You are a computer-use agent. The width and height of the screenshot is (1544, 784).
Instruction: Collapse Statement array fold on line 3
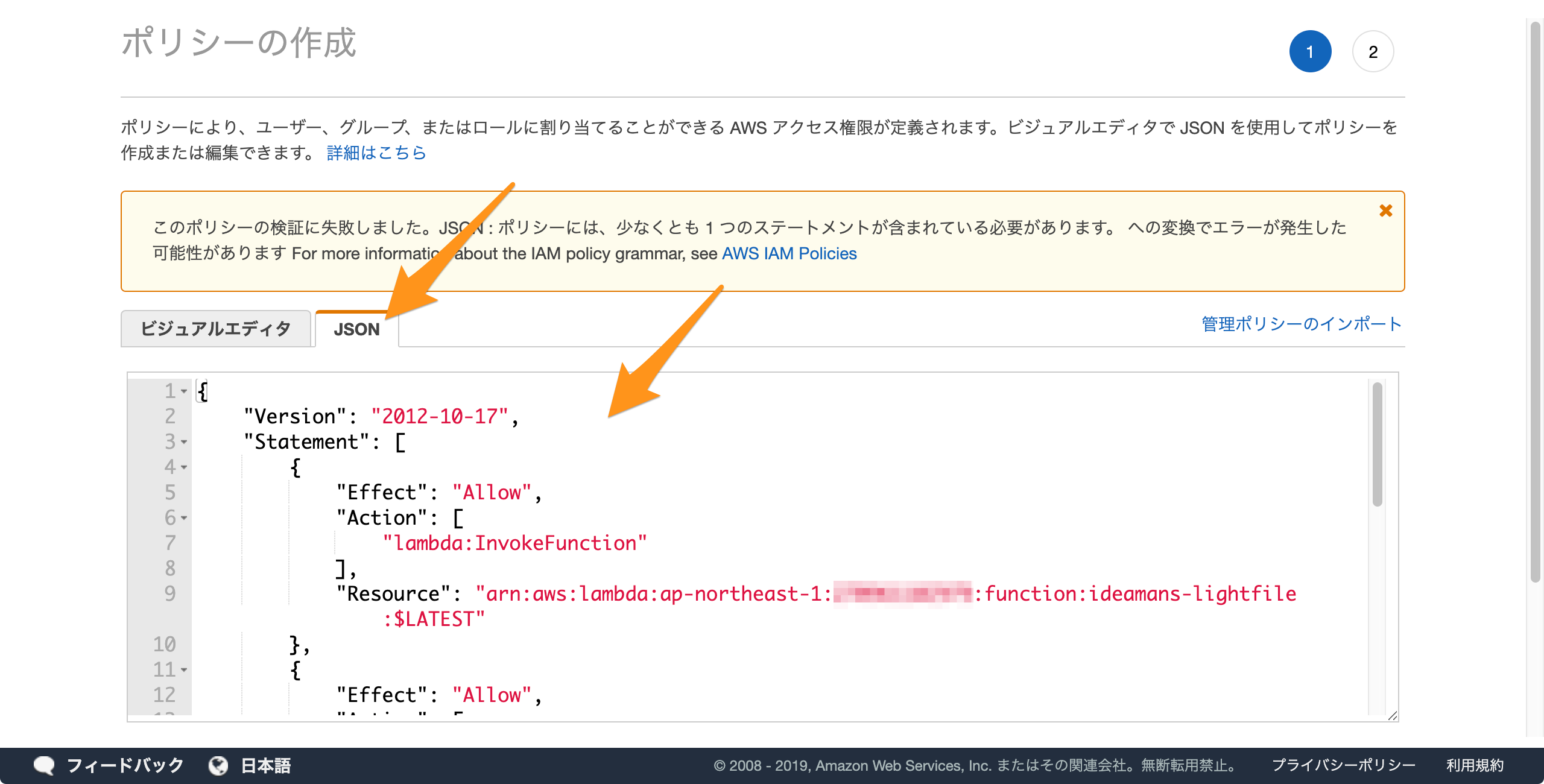click(x=184, y=442)
